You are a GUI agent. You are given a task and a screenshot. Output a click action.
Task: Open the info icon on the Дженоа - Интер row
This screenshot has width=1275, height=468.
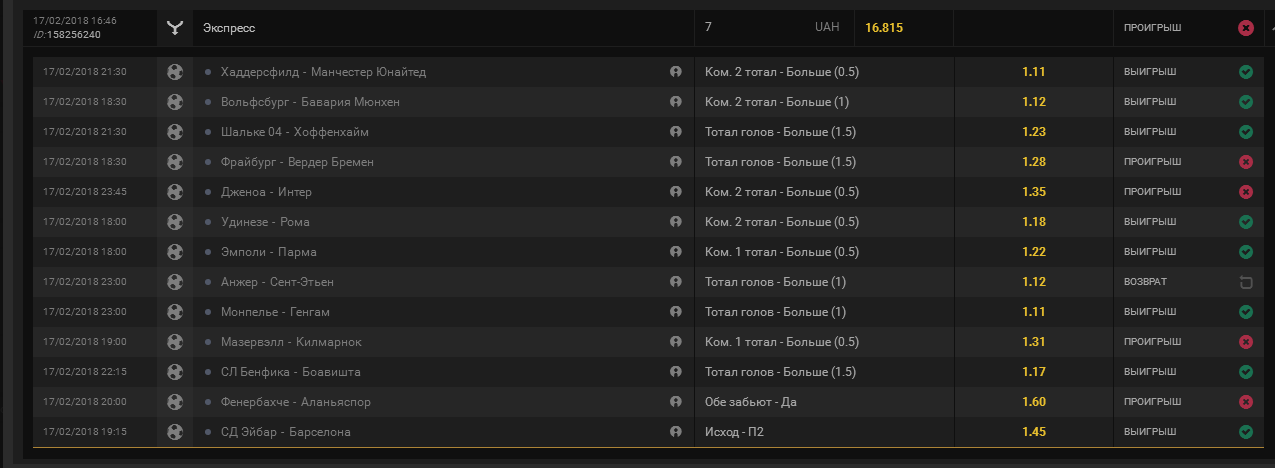[x=676, y=192]
